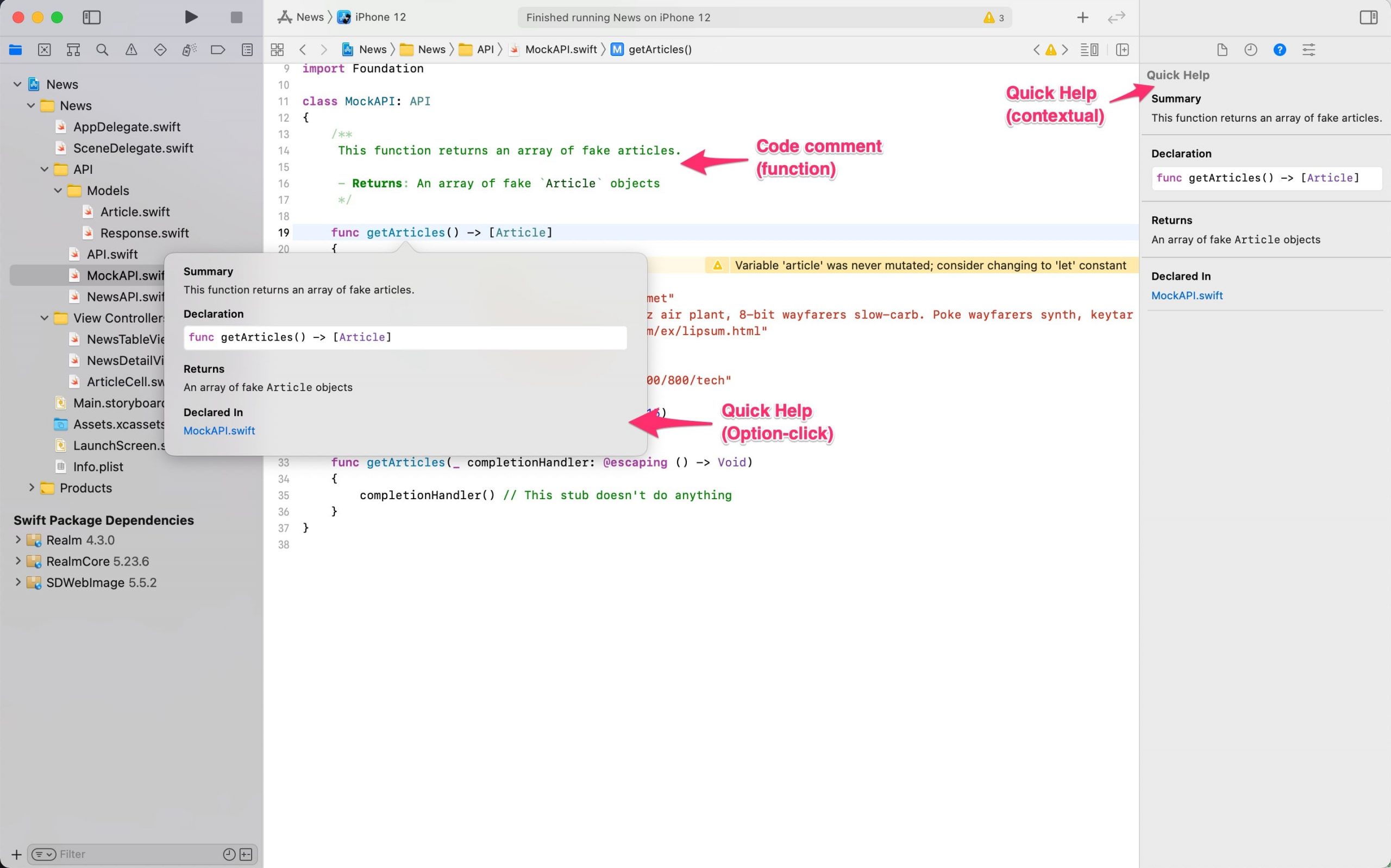Expand the Realm 4.3.0 package
Image resolution: width=1391 pixels, height=868 pixels.
17,539
